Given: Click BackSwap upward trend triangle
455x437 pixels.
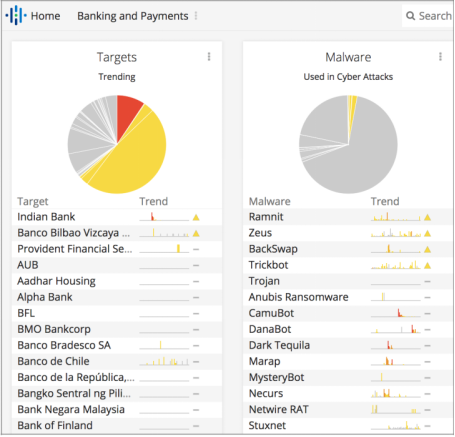Looking at the screenshot, I should [x=428, y=250].
